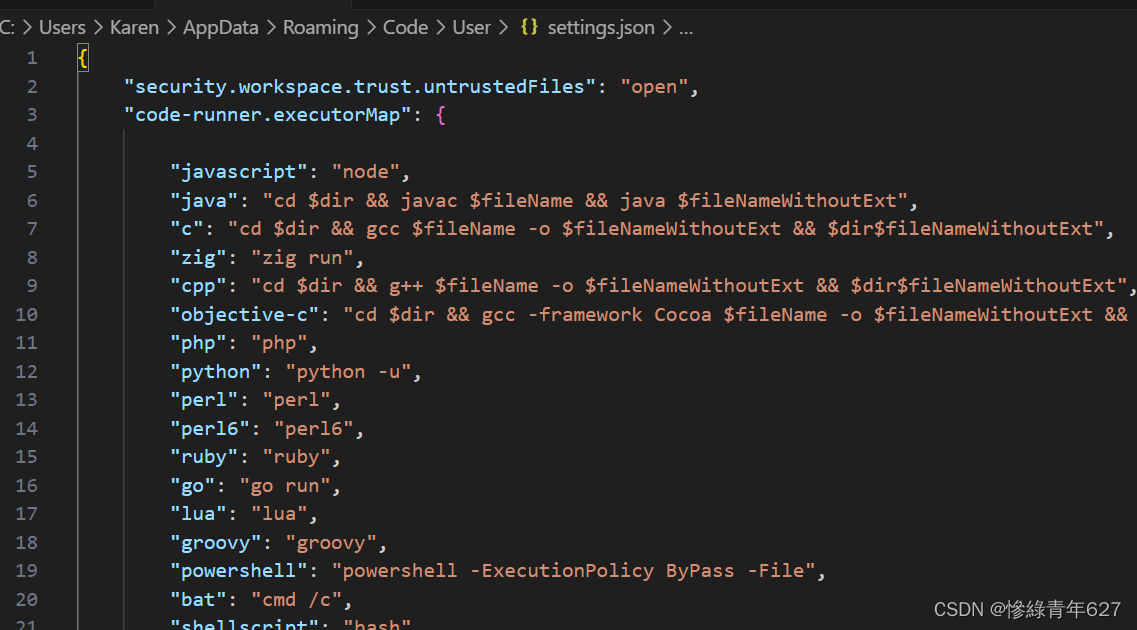1137x630 pixels.
Task: Expand the User breadcrumb folder listing
Action: point(471,27)
